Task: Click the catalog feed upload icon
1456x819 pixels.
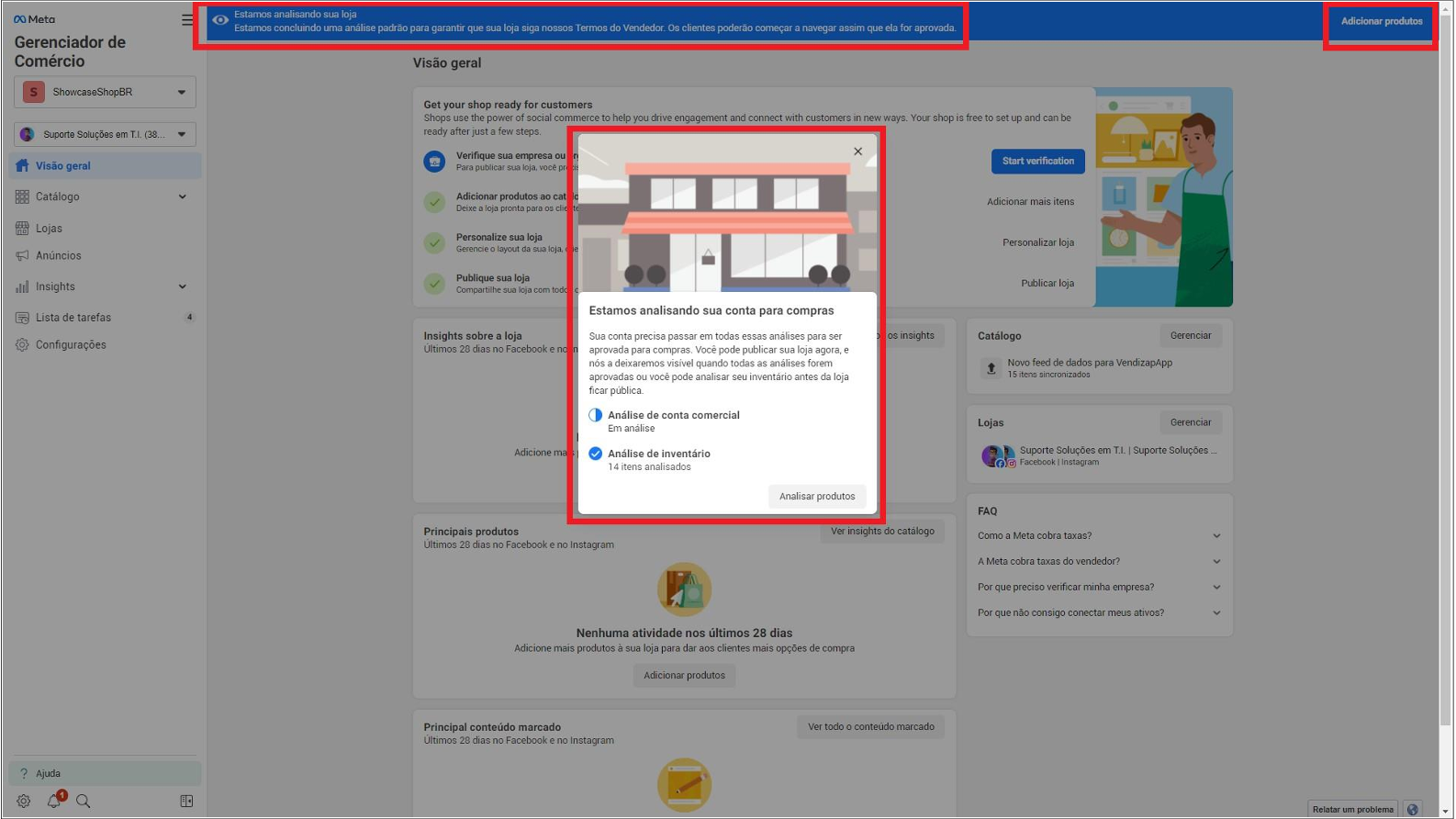Action: point(991,368)
